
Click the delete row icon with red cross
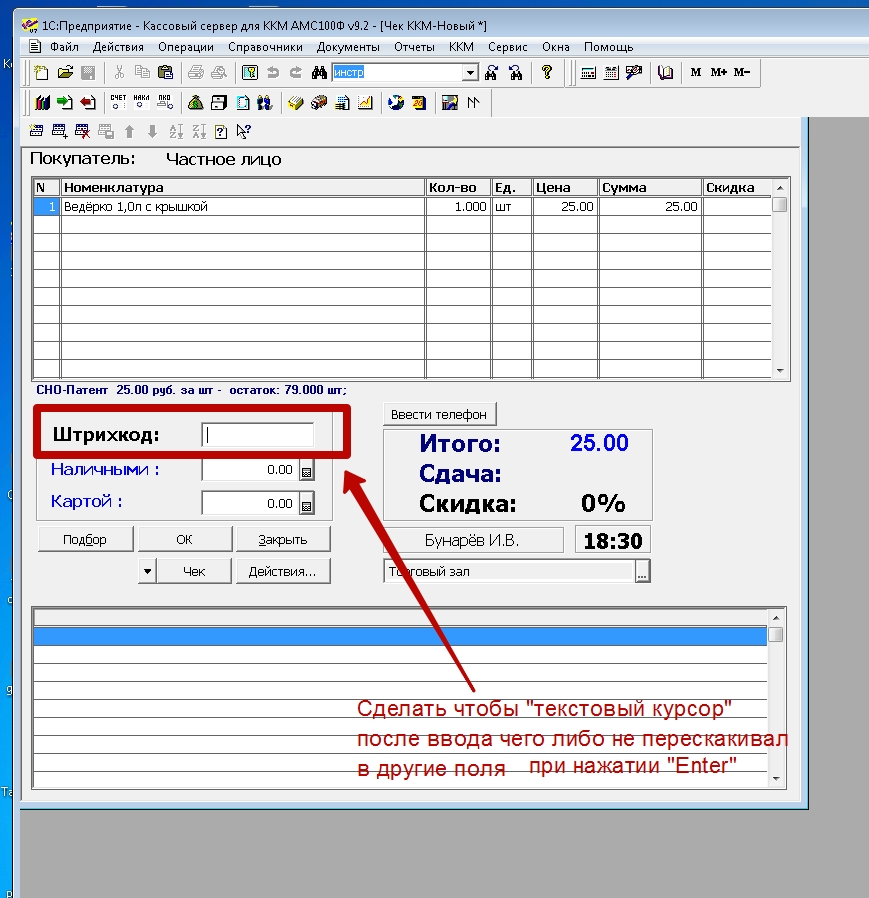coord(83,131)
